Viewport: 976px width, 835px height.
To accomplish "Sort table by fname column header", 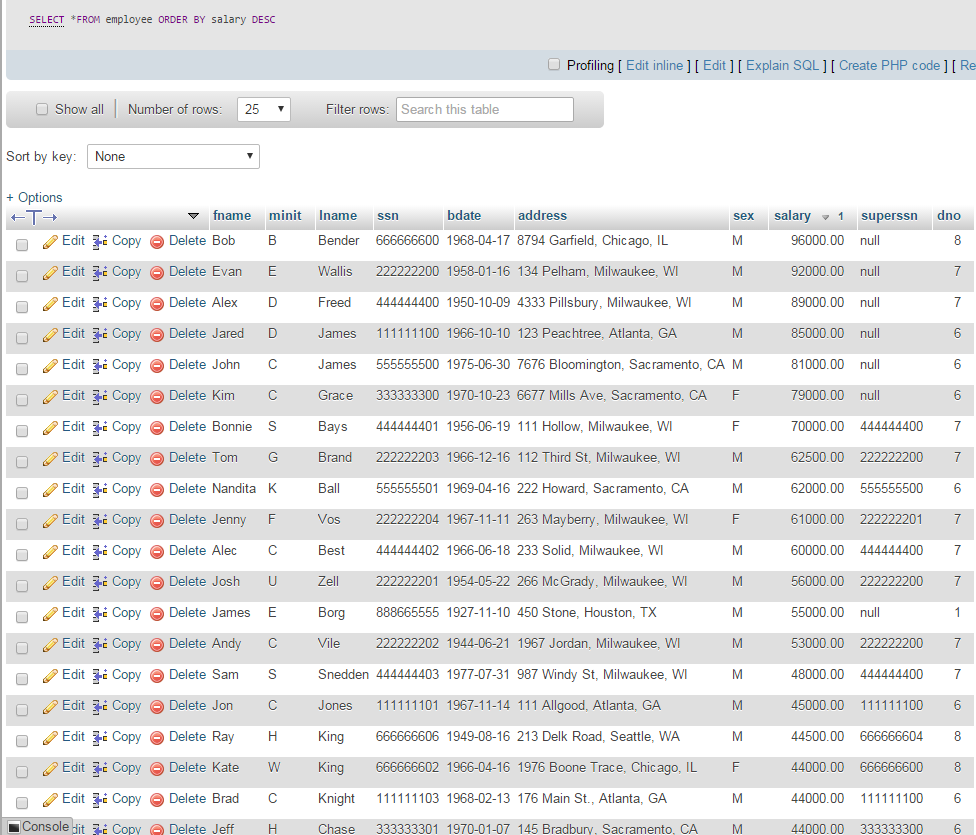I will click(232, 215).
